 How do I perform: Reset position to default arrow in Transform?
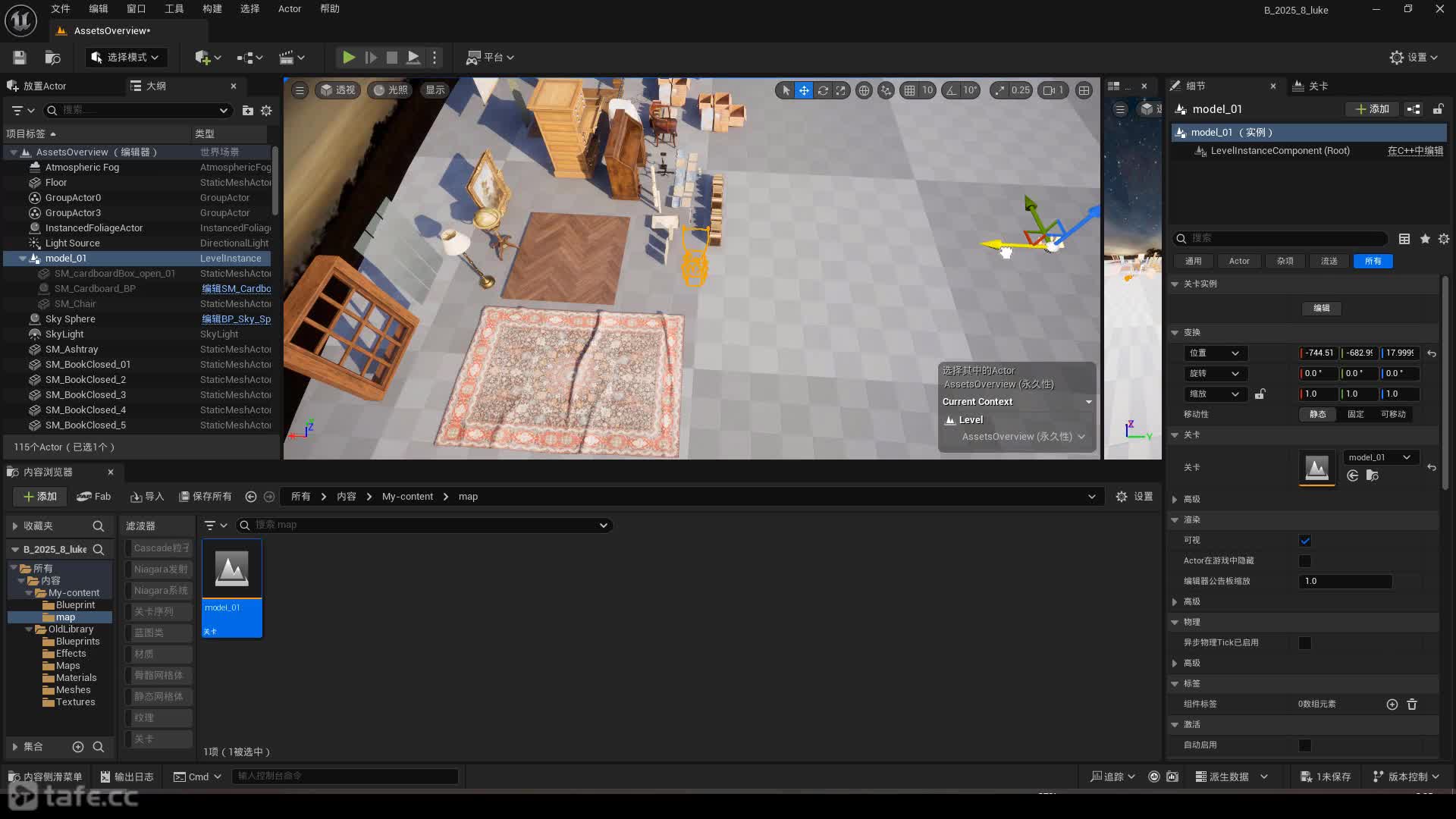(x=1432, y=353)
